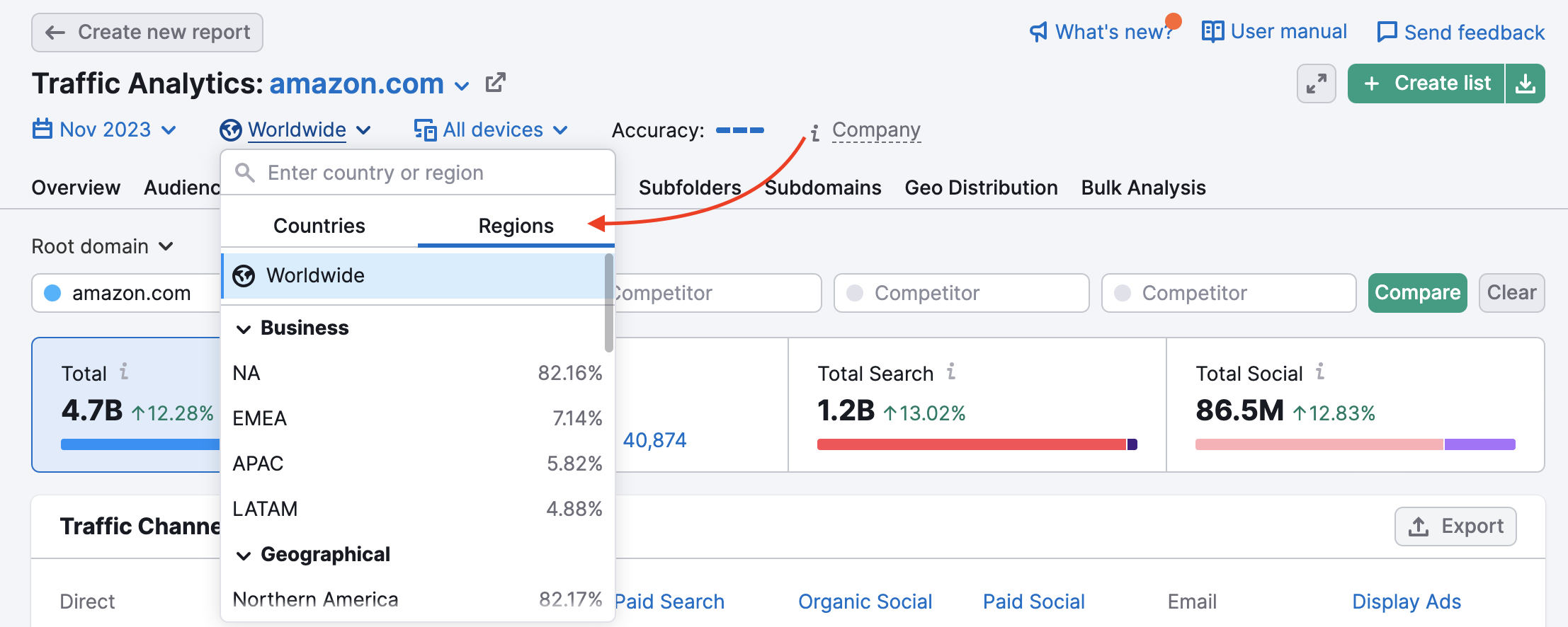This screenshot has height=627, width=1568.
Task: Focus the Enter country or region search field
Action: pos(418,173)
